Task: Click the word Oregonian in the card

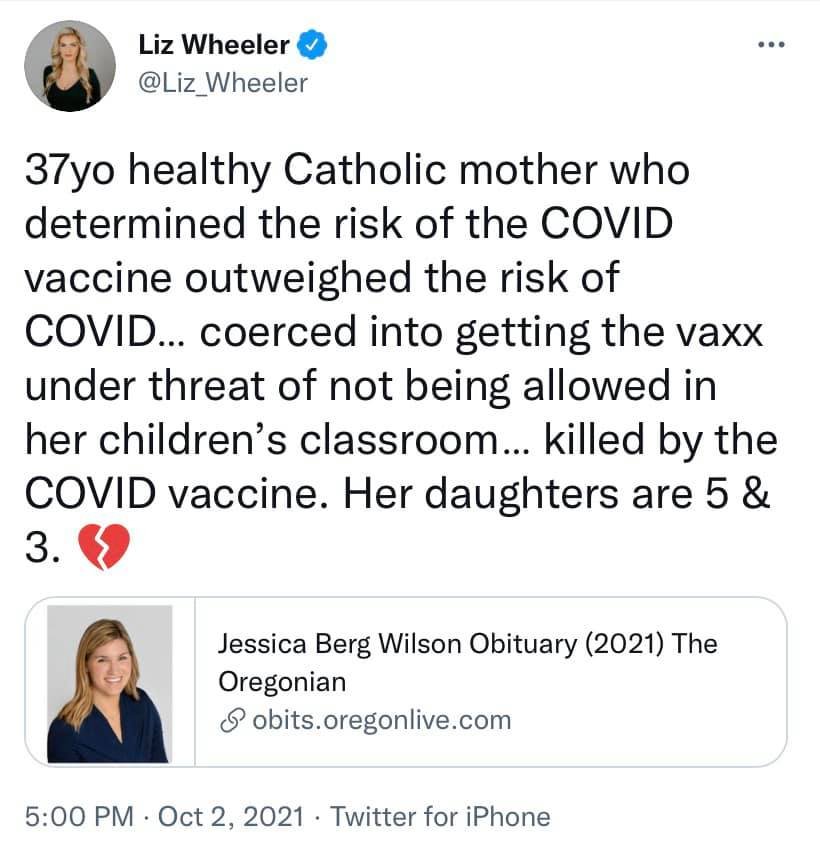Action: (282, 682)
